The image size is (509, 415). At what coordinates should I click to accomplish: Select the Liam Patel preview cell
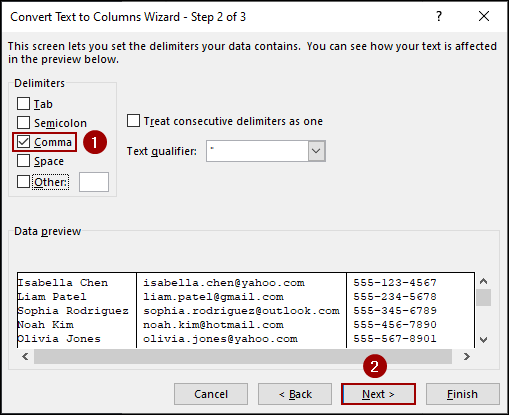click(x=52, y=297)
